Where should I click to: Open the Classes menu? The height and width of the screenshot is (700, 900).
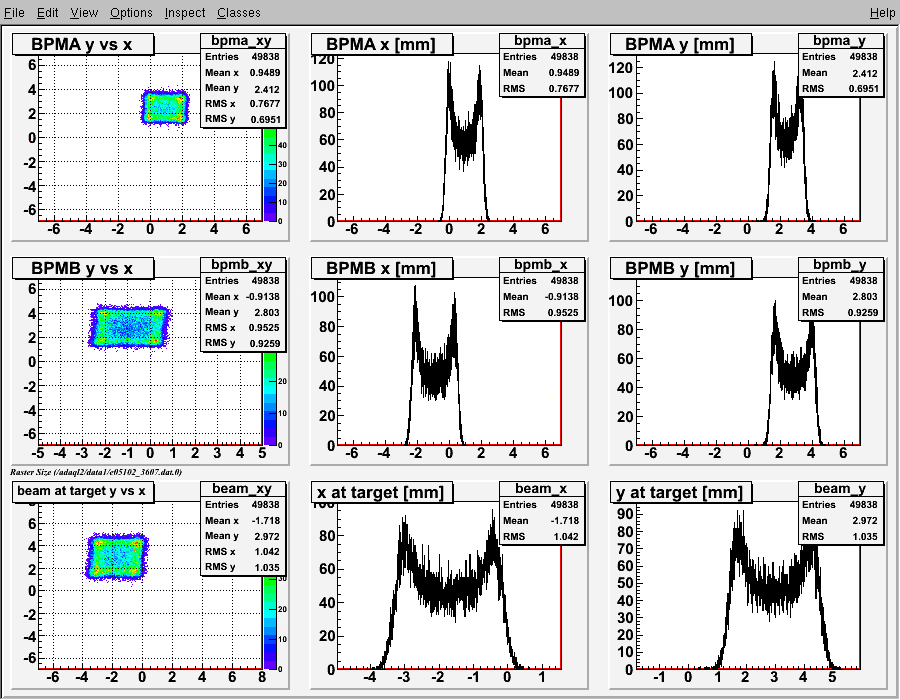point(239,13)
